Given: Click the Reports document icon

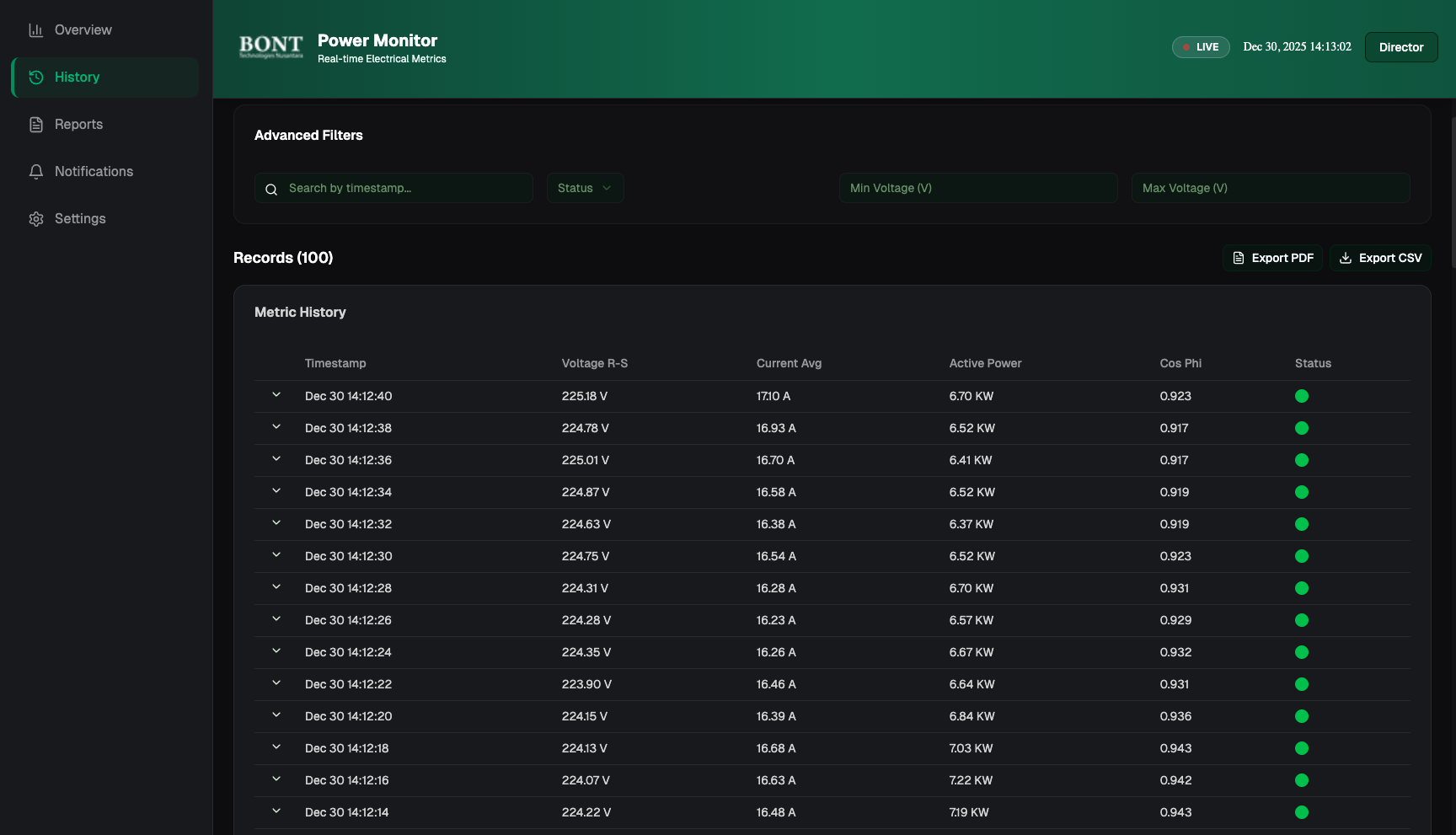Looking at the screenshot, I should pyautogui.click(x=35, y=125).
